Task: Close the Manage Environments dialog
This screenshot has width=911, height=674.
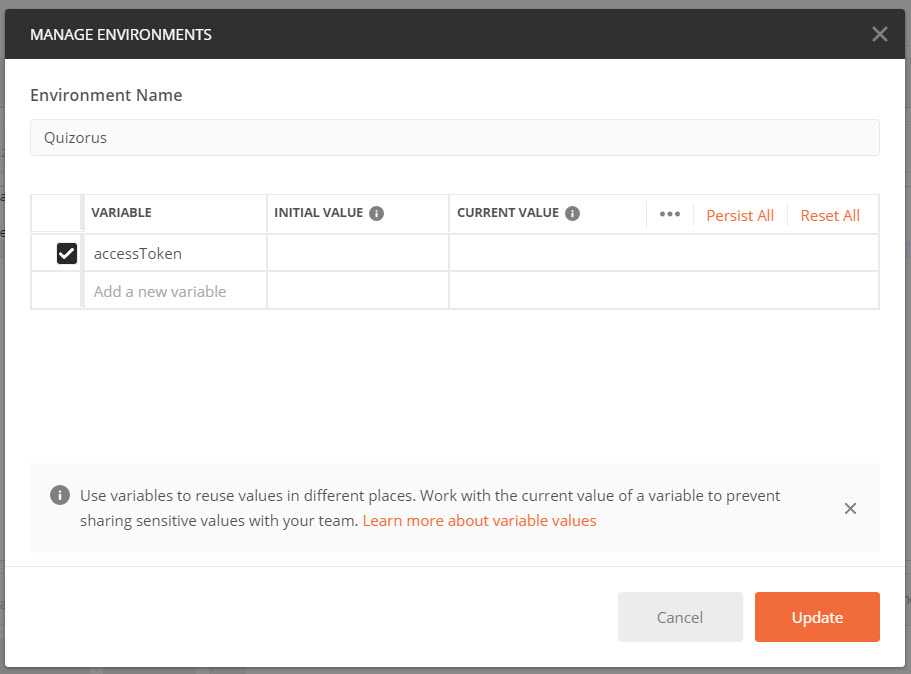Action: point(879,34)
